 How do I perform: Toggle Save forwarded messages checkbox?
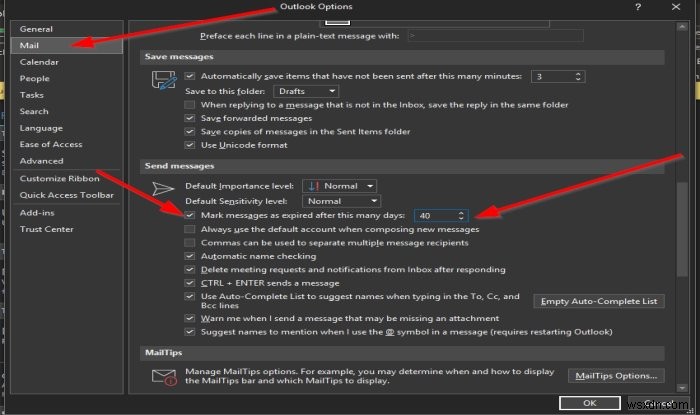pyautogui.click(x=190, y=118)
